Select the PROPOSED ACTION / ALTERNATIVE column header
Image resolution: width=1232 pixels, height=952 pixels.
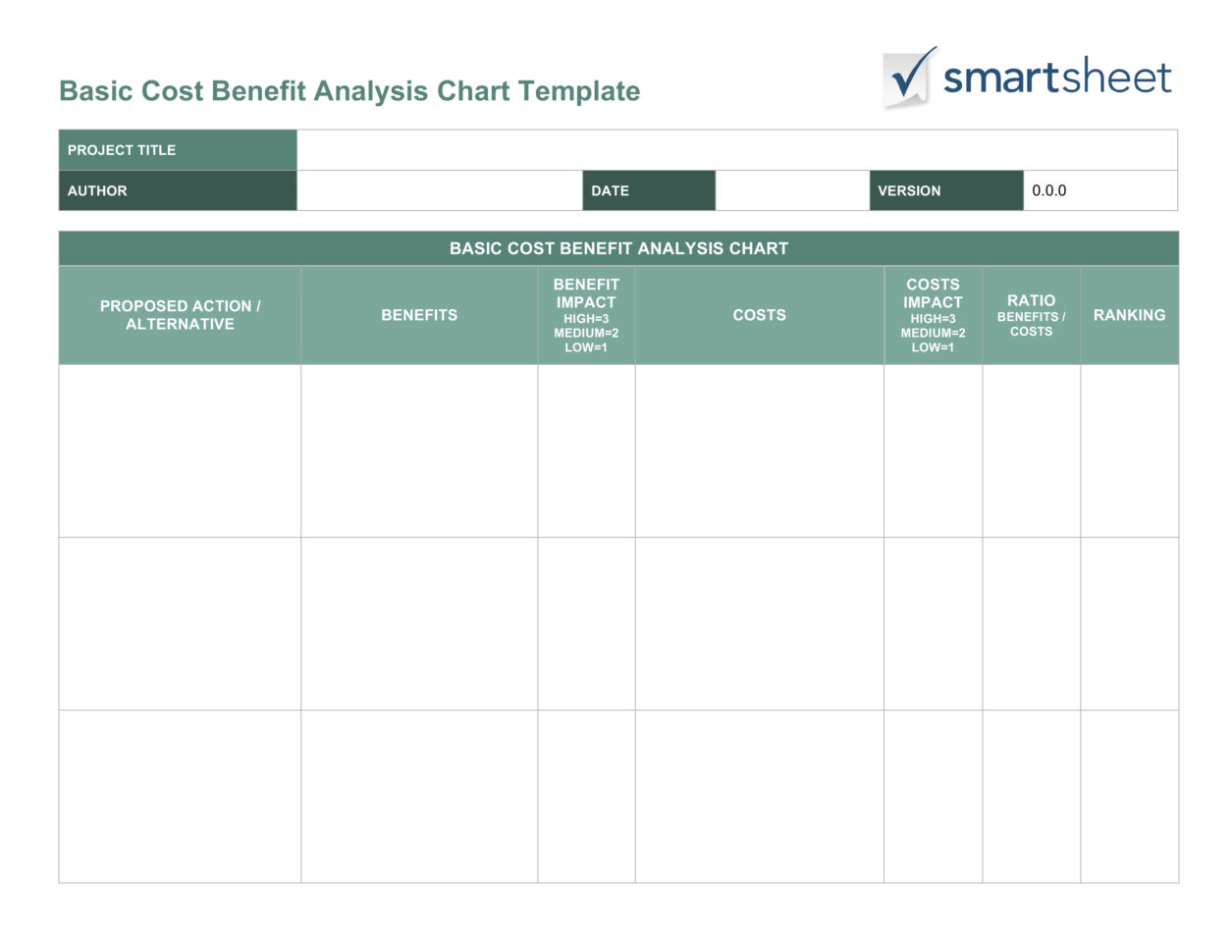click(x=180, y=314)
